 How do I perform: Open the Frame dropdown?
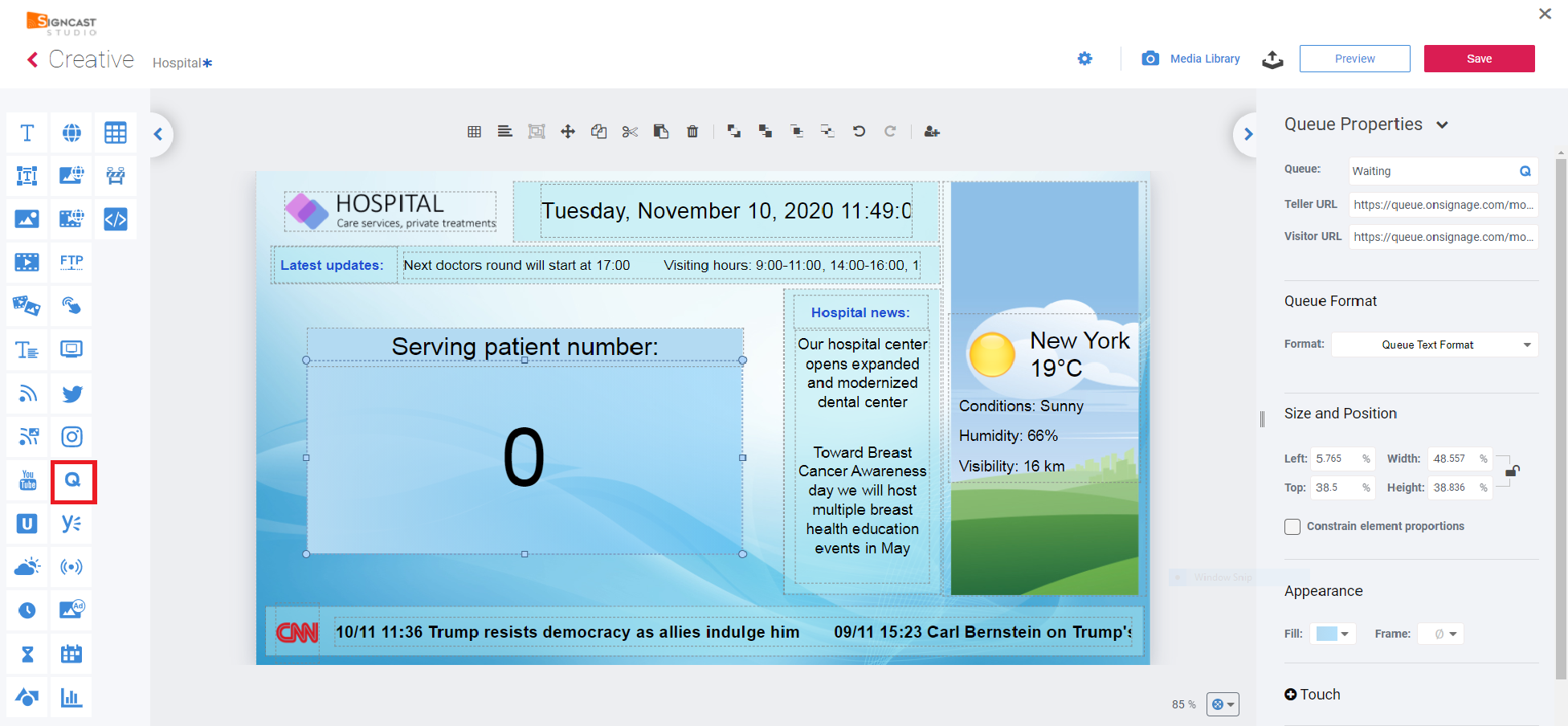click(x=1441, y=634)
